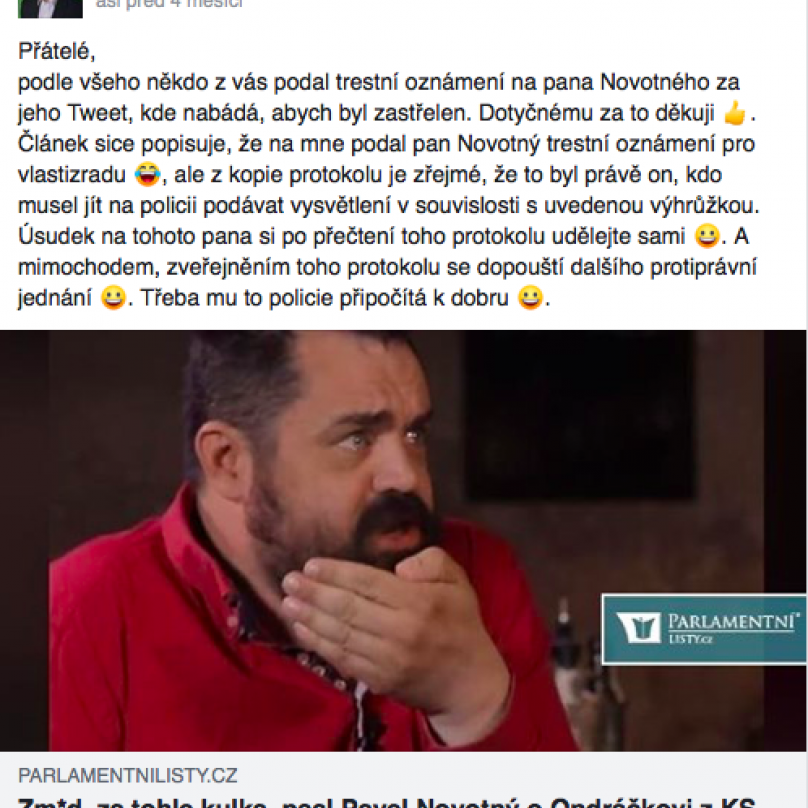Click "LISTY.cz" text in the logo
The width and height of the screenshot is (808, 808).
[691, 639]
